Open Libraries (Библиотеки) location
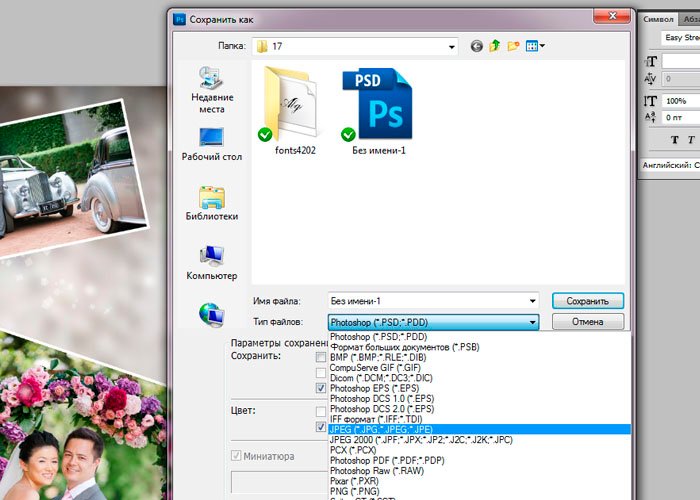This screenshot has height=500, width=700. 211,203
